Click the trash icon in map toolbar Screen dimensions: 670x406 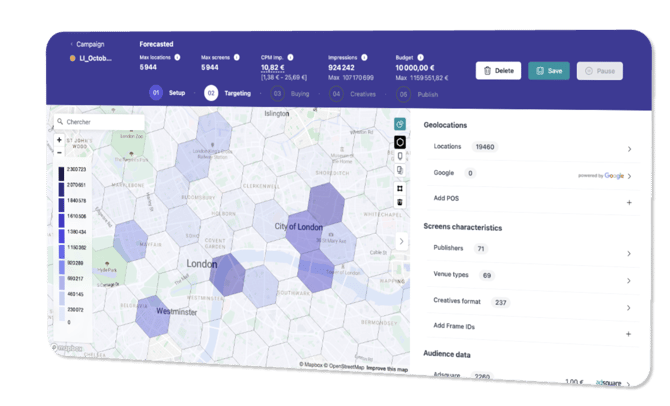[400, 202]
